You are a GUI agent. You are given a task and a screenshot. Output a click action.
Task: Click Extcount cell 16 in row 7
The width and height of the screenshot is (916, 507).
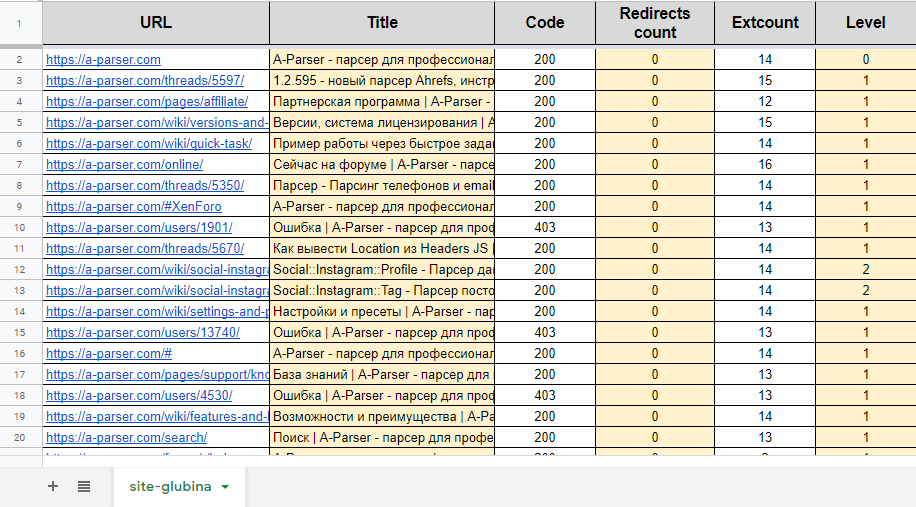click(x=765, y=165)
